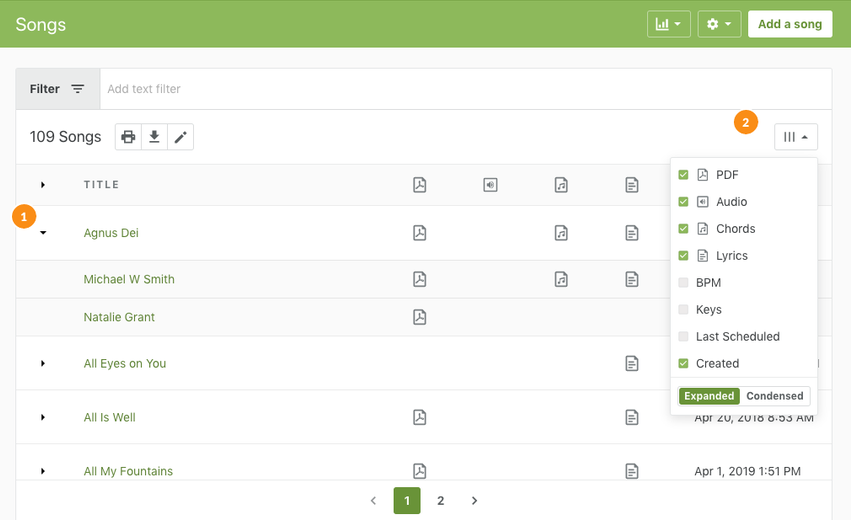Screen dimensions: 851x520
Task: Expand All Is Well row
Action: pyautogui.click(x=42, y=417)
